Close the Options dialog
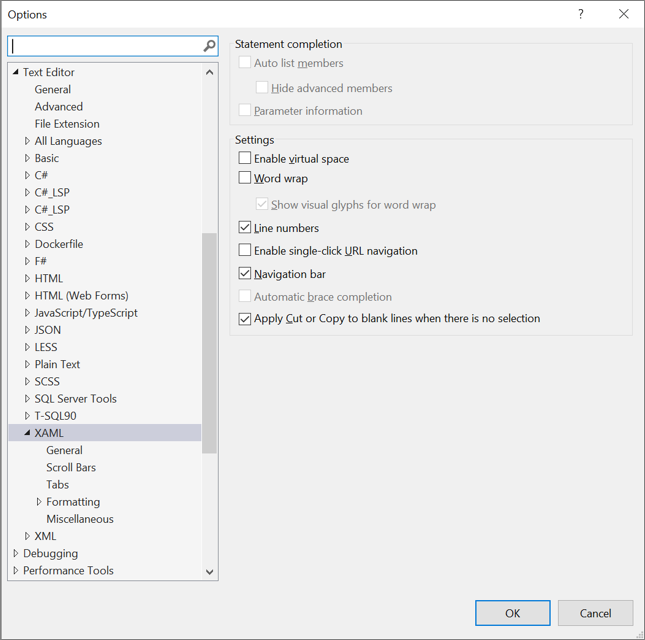The image size is (645, 640). tap(624, 14)
